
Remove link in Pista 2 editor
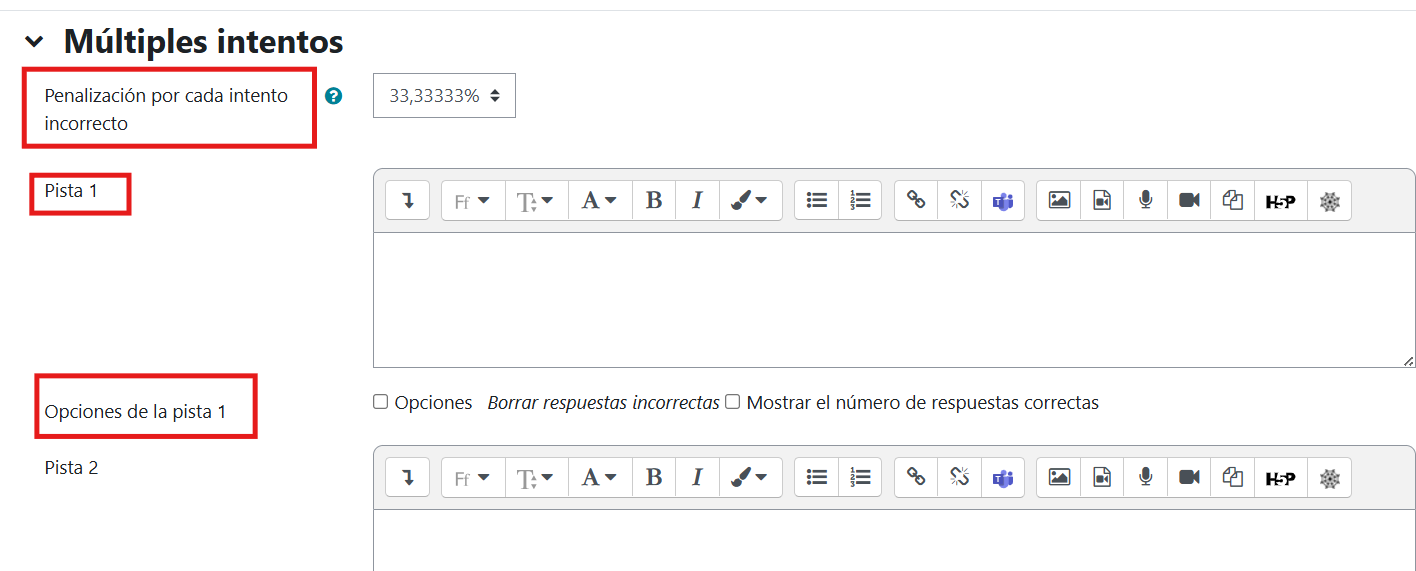(960, 478)
